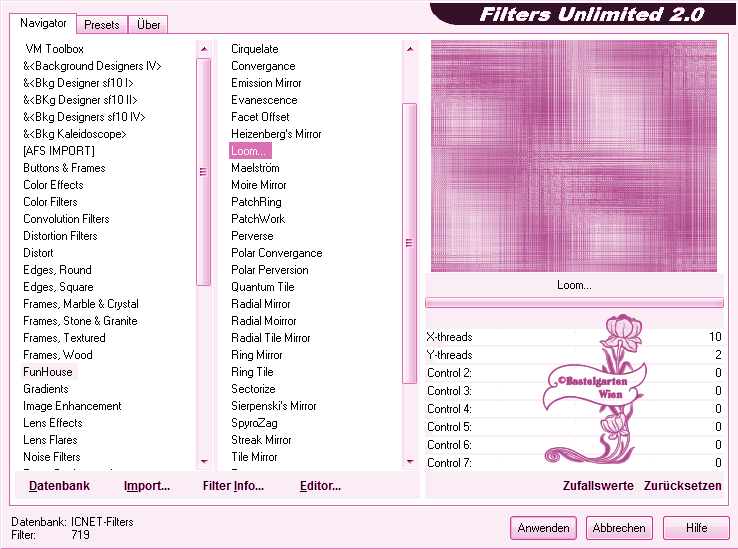Select &<Background Designers IV> category
738x549 pixels.
click(92, 66)
